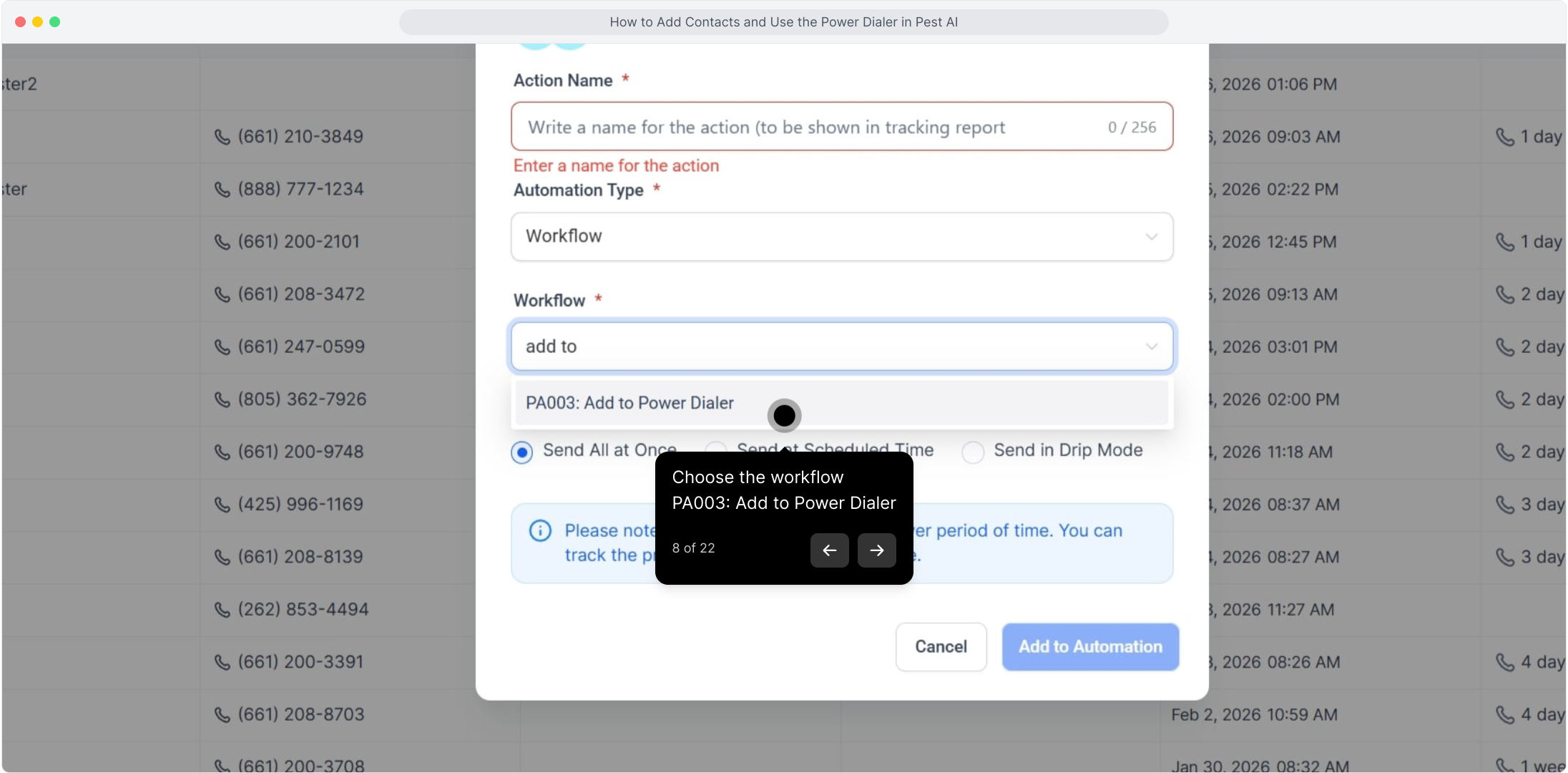Viewport: 1568px width, 773px height.
Task: Click the Add to Automation button
Action: 1089,647
